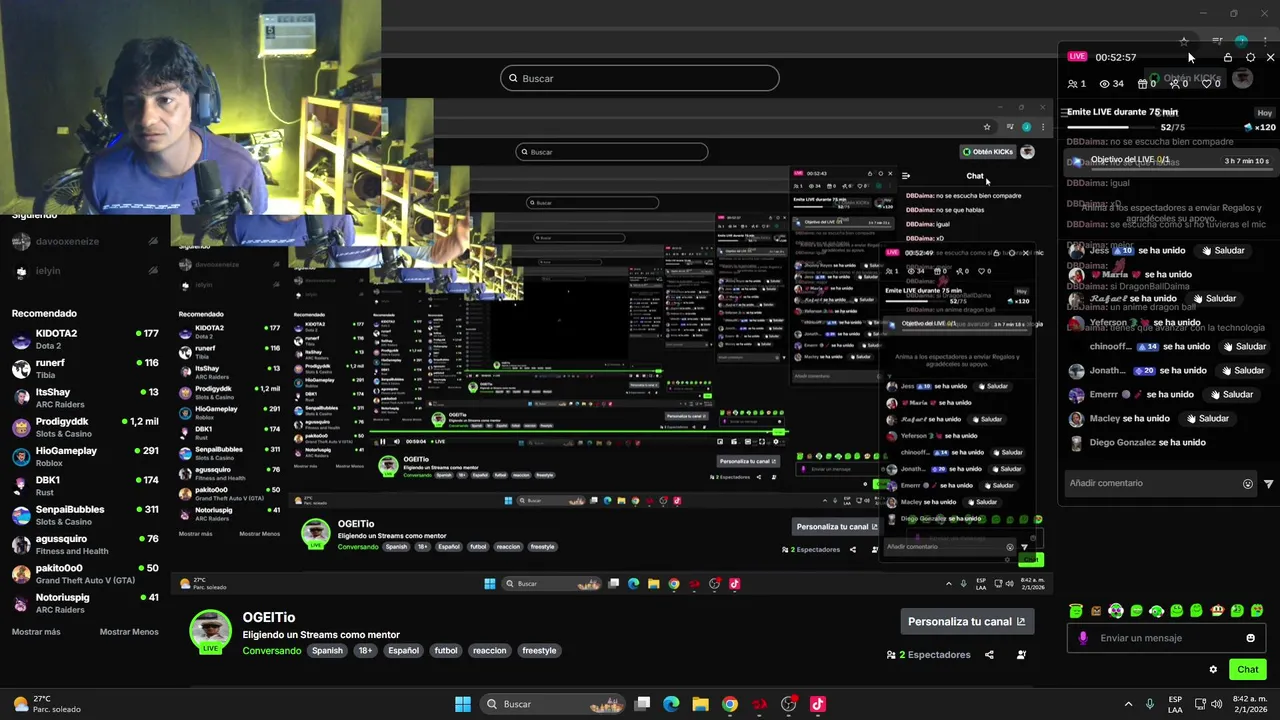Image resolution: width=1280 pixels, height=720 pixels.
Task: Open Google Chrome from taskbar
Action: pos(730,704)
